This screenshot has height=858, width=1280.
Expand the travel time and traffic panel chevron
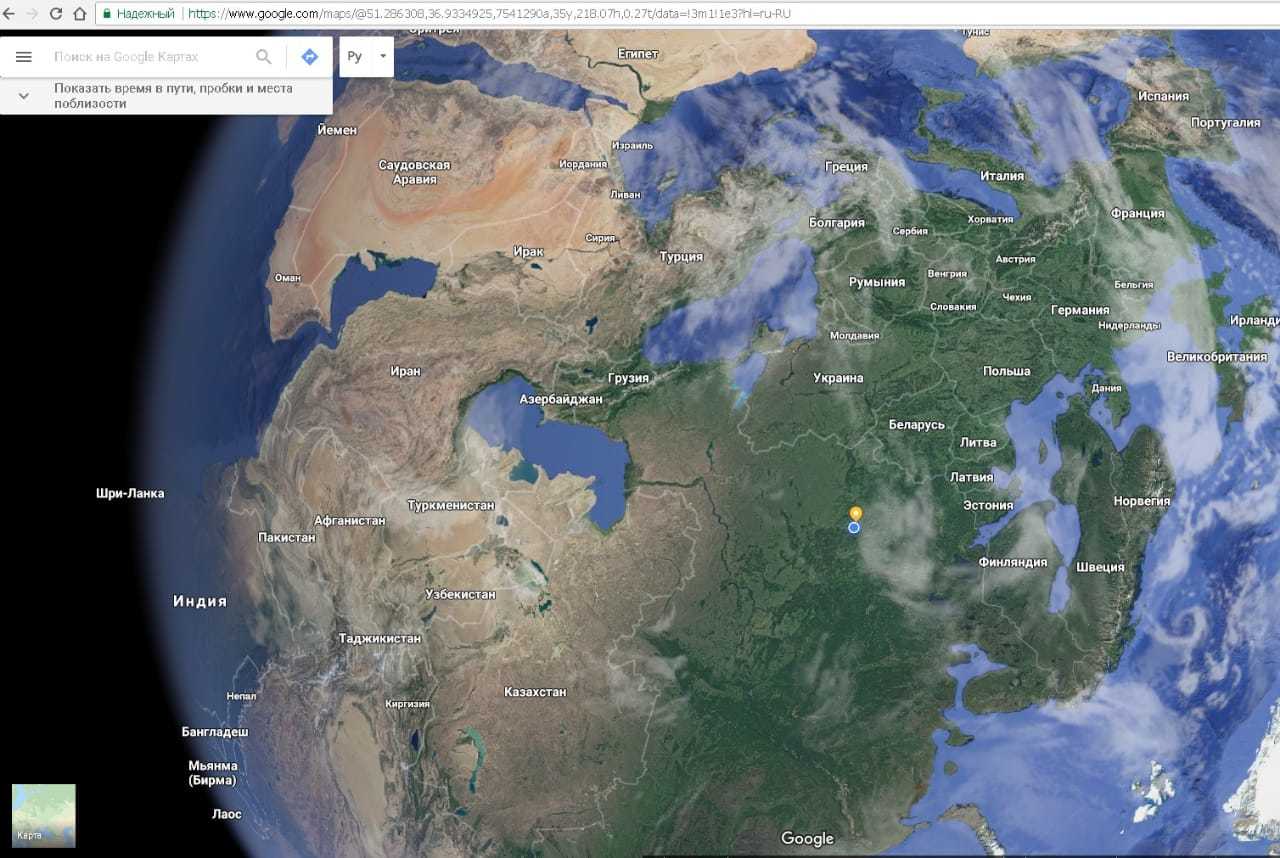(x=24, y=96)
